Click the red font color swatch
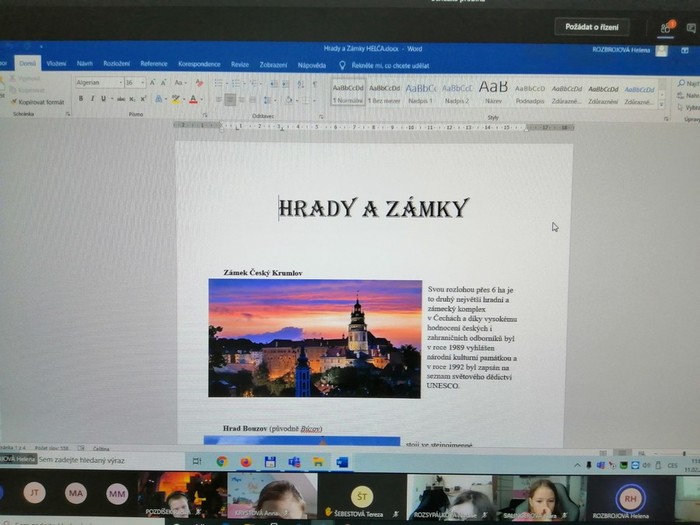Image resolution: width=700 pixels, height=525 pixels. click(195, 99)
